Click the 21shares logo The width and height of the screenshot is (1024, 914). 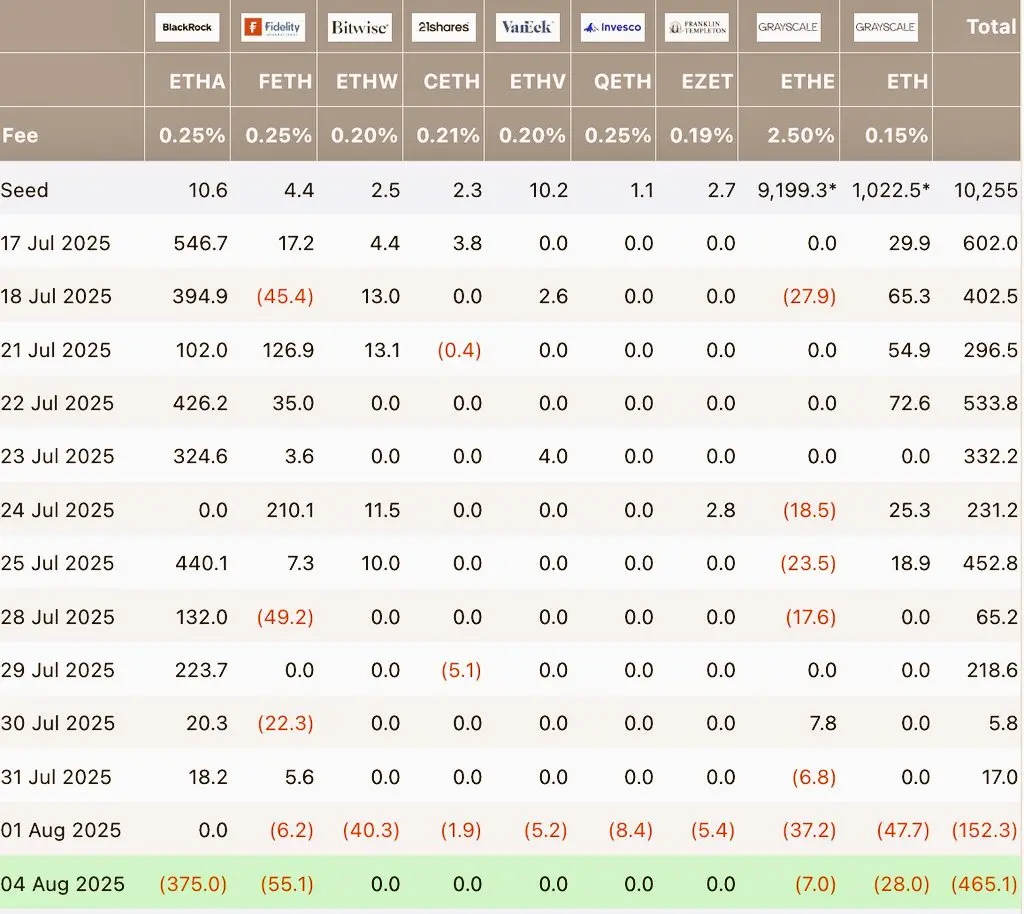(443, 27)
